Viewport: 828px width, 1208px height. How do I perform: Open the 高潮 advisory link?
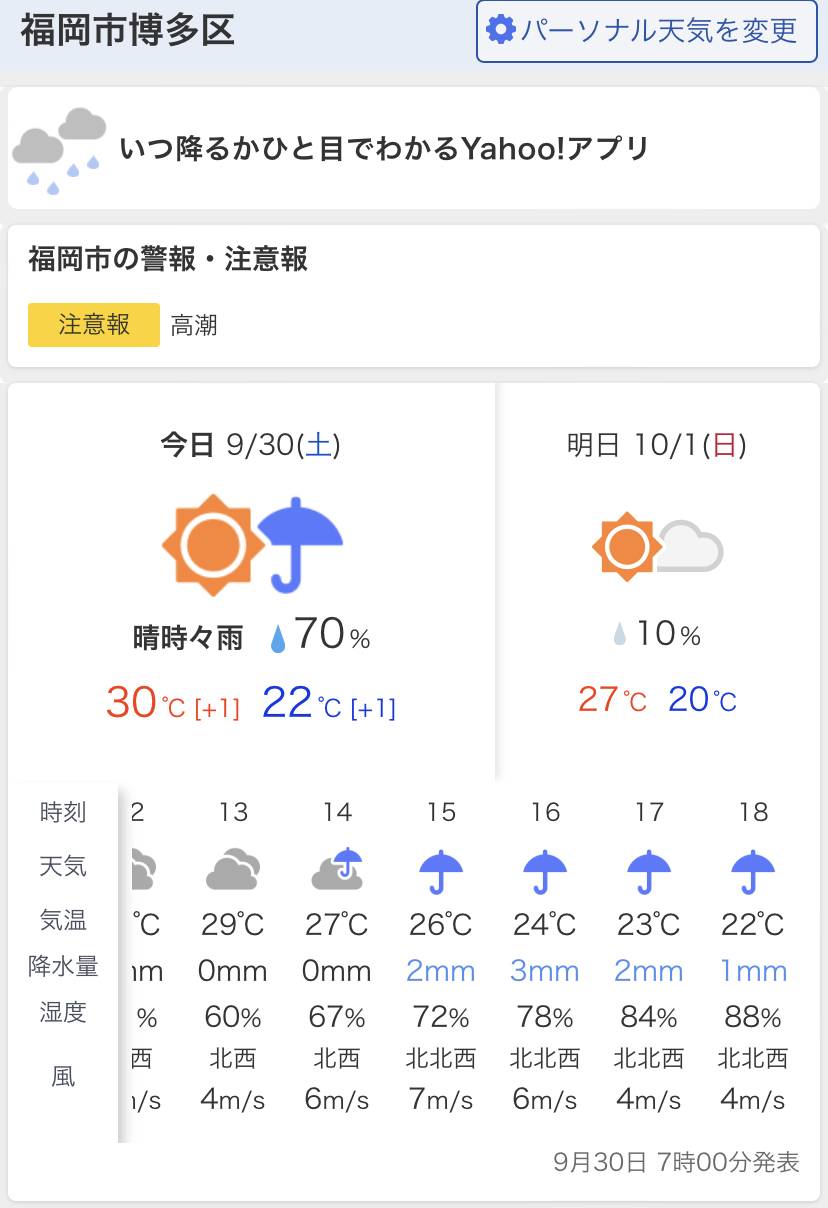pyautogui.click(x=194, y=326)
